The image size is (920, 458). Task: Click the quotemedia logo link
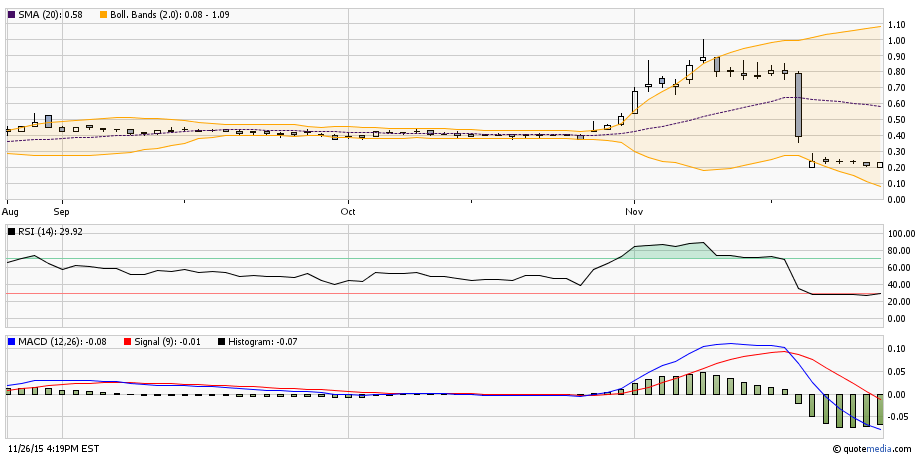(872, 449)
